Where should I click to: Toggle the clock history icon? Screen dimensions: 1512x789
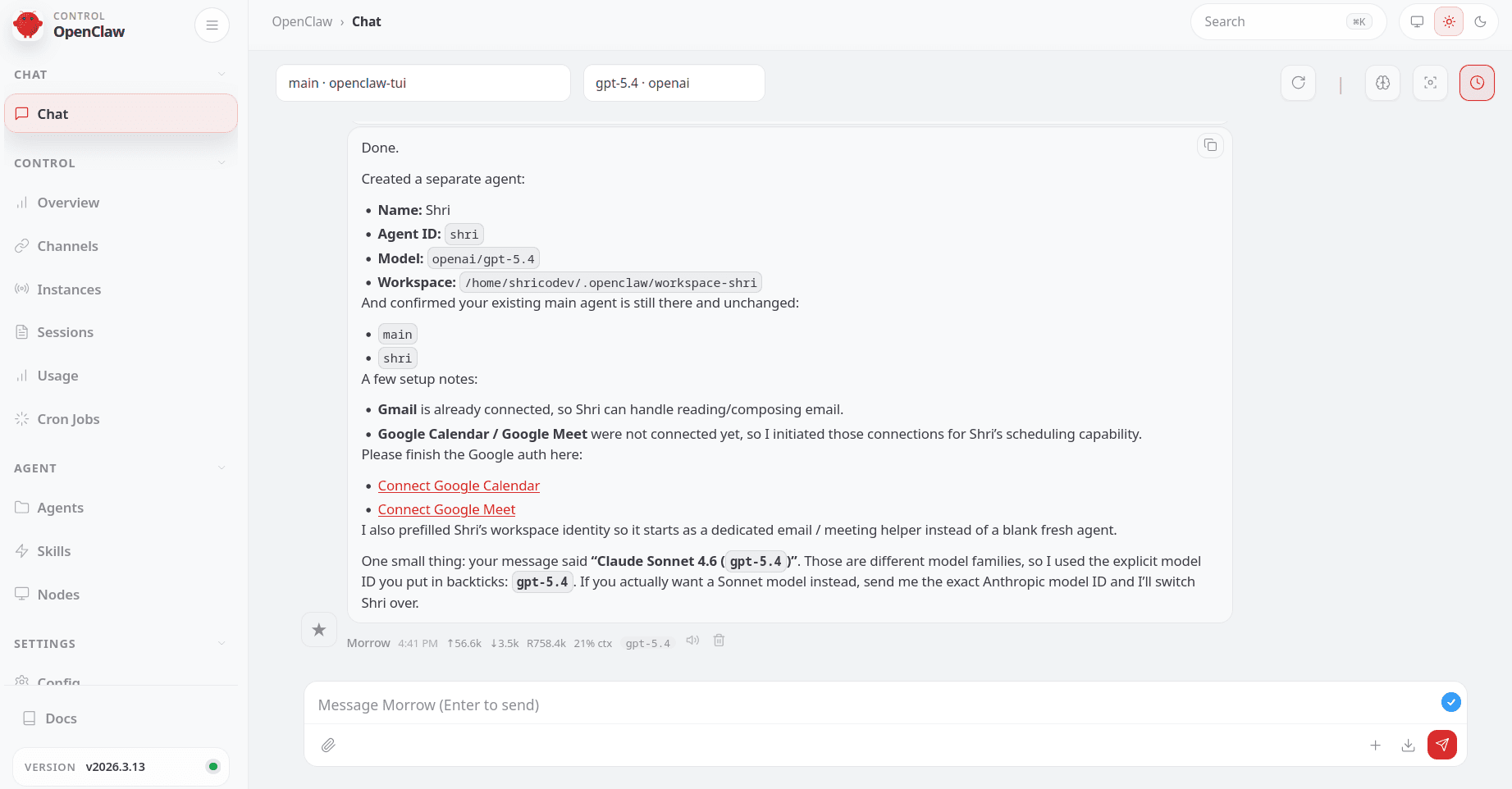[1477, 83]
